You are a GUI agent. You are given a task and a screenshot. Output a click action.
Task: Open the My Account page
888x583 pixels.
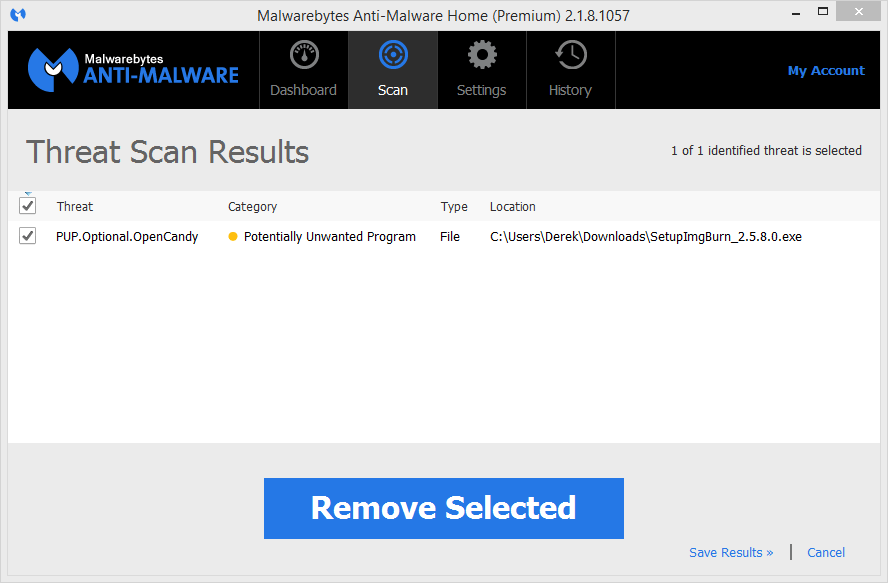click(826, 70)
